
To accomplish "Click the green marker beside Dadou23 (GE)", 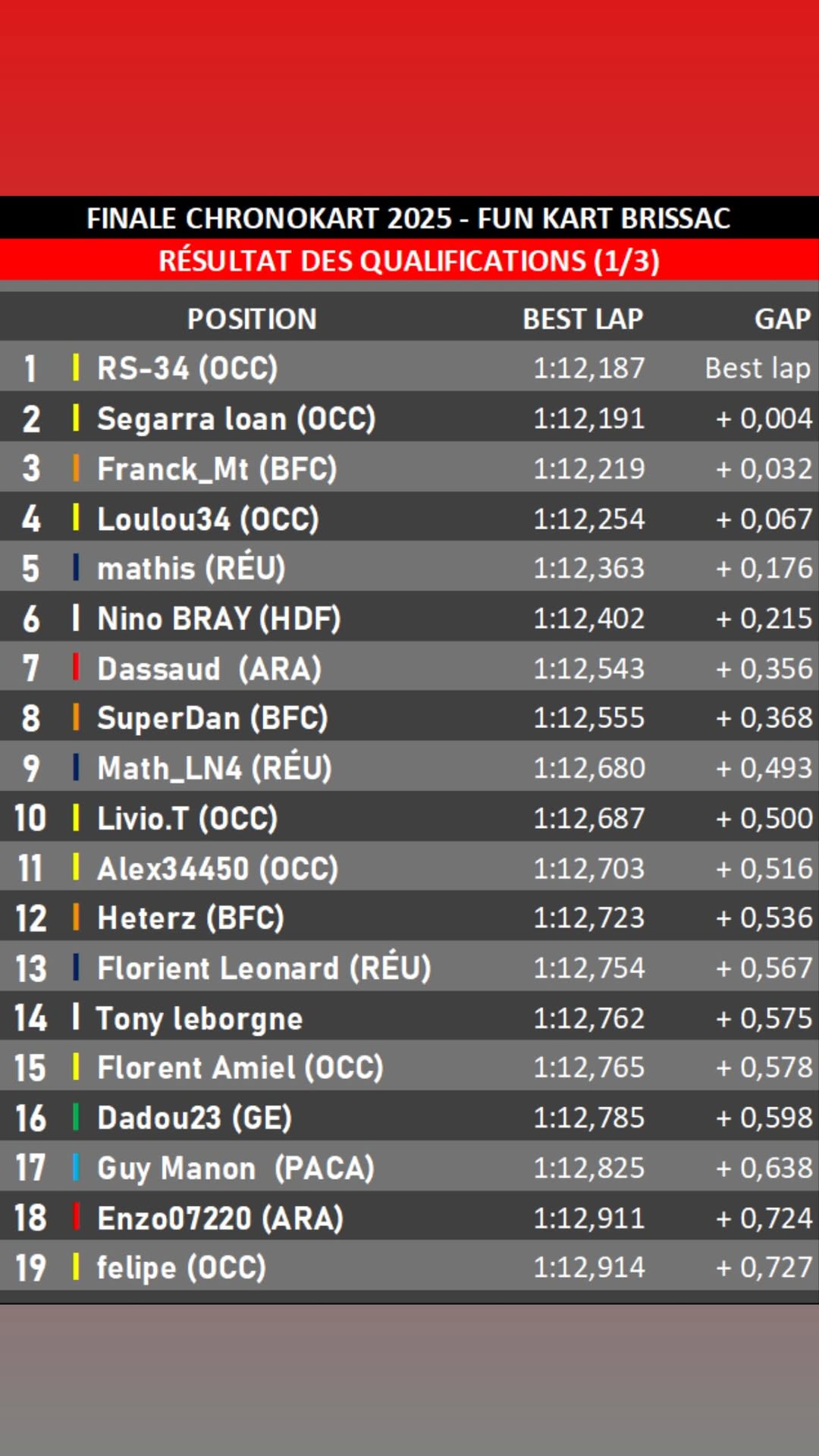I will [x=76, y=1117].
